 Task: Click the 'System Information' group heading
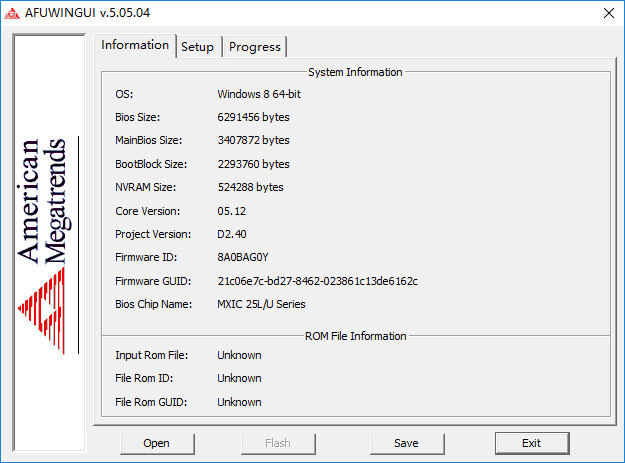click(x=355, y=72)
